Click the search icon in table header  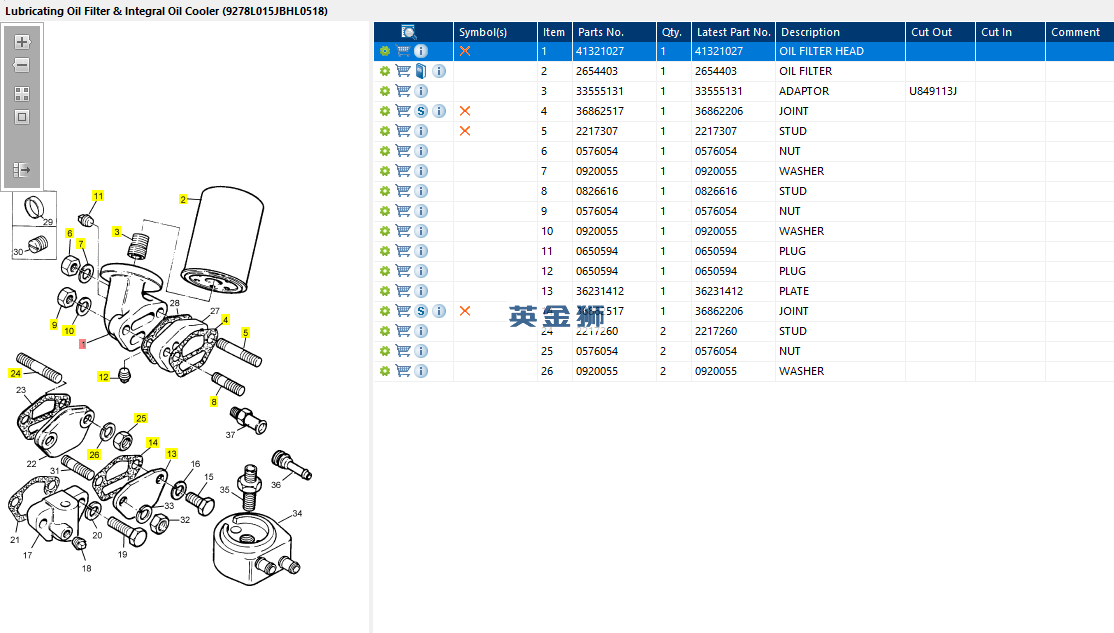click(x=409, y=32)
